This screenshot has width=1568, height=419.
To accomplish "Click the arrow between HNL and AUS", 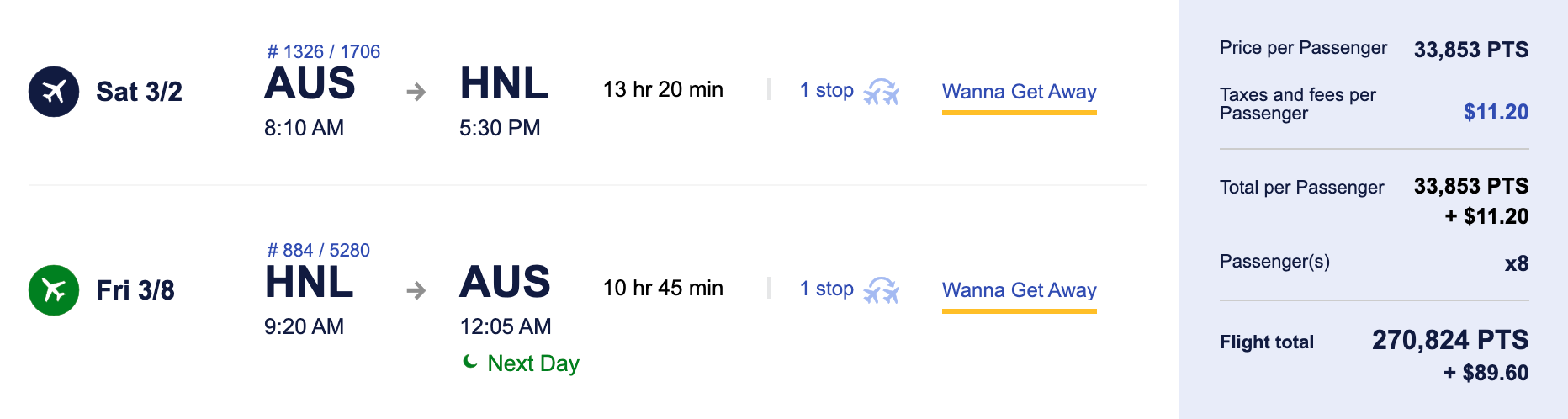I will 416,290.
